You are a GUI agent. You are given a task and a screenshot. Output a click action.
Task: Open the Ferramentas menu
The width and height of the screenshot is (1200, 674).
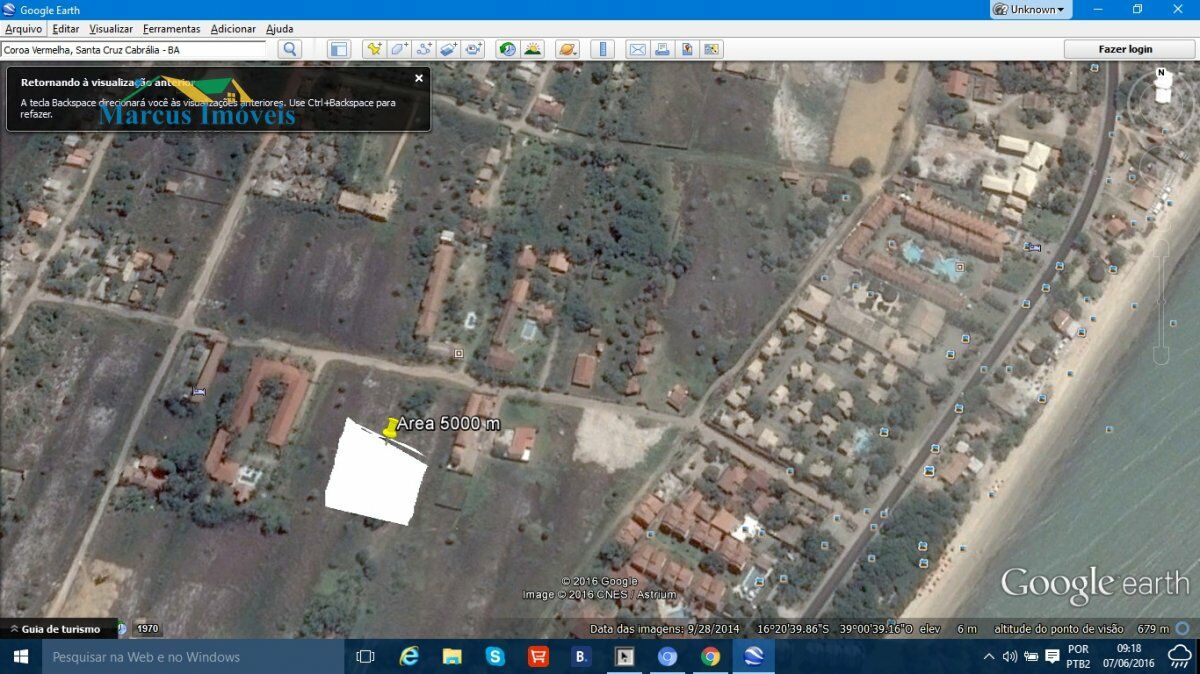(171, 29)
